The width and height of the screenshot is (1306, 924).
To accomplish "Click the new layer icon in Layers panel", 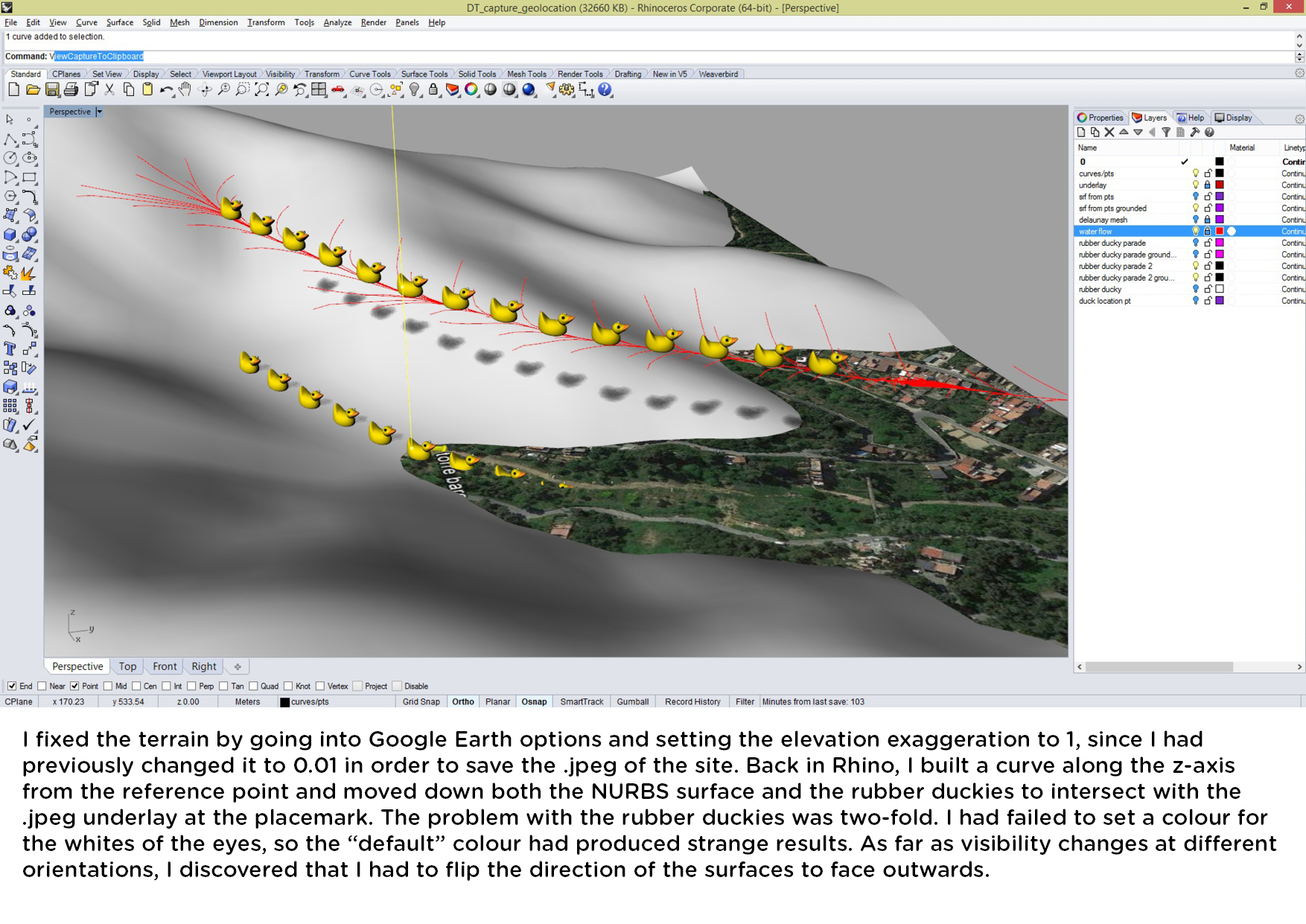I will pyautogui.click(x=1081, y=133).
